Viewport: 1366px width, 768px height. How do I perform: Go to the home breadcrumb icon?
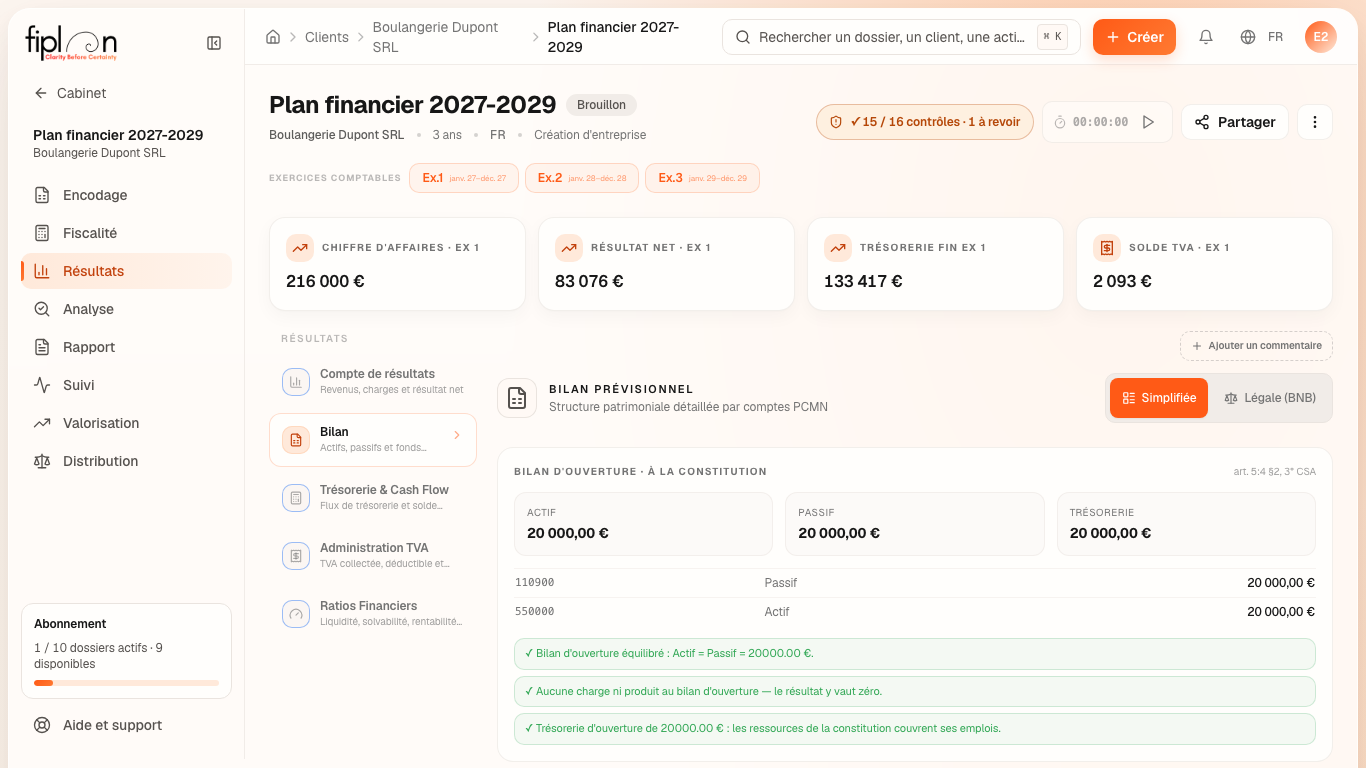click(x=273, y=37)
